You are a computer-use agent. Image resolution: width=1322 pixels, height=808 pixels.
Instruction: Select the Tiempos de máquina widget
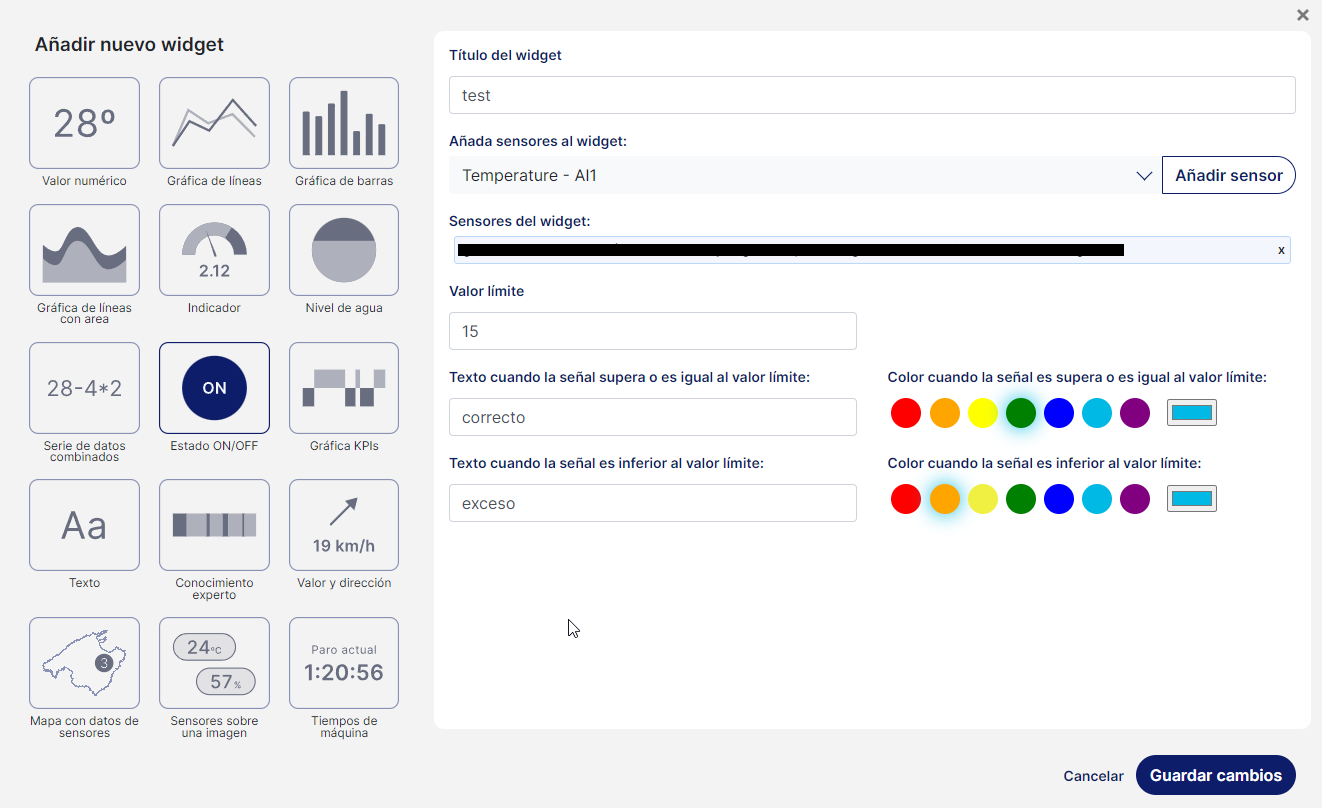(x=344, y=663)
